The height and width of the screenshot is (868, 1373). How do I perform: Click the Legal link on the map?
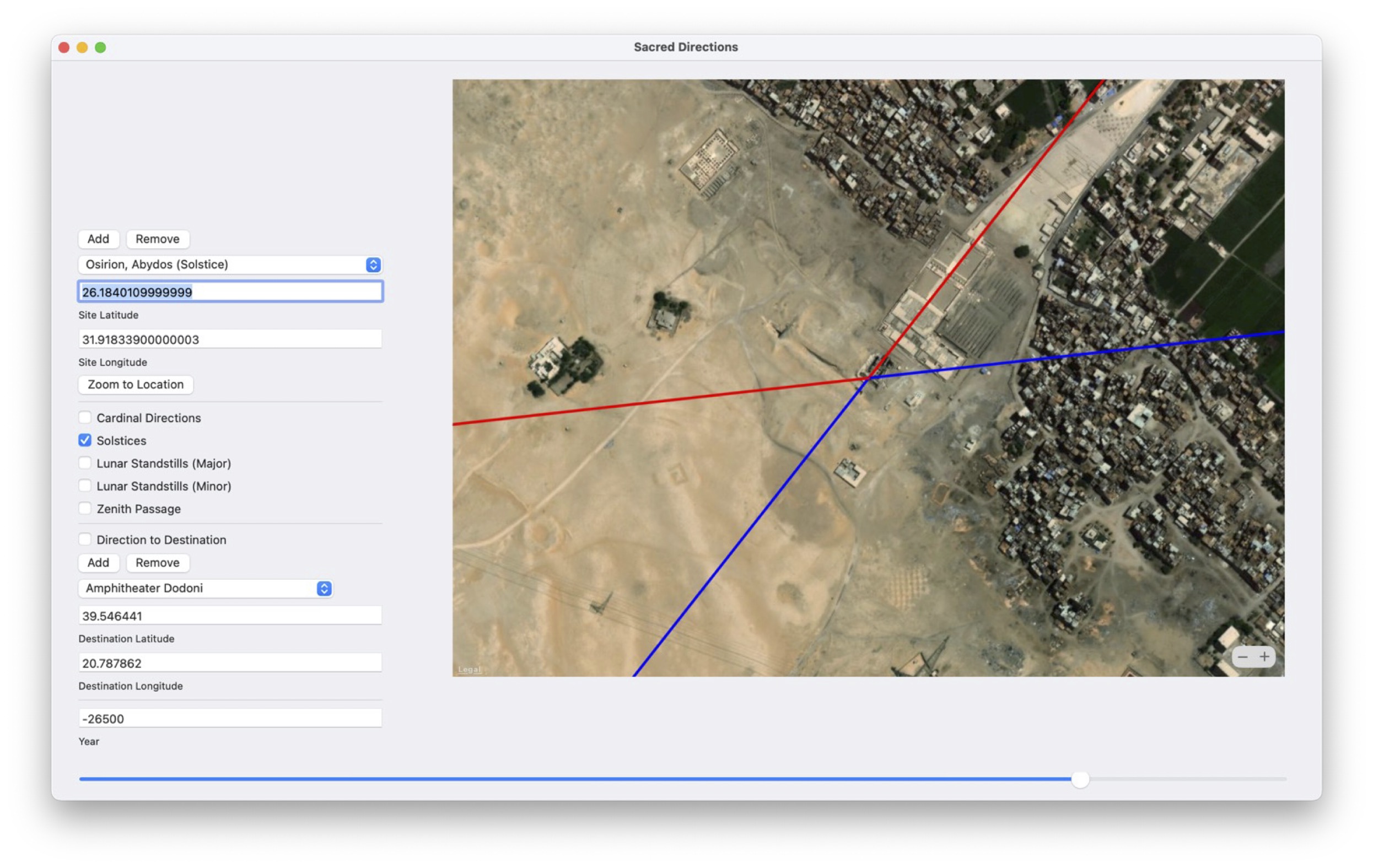pyautogui.click(x=469, y=670)
